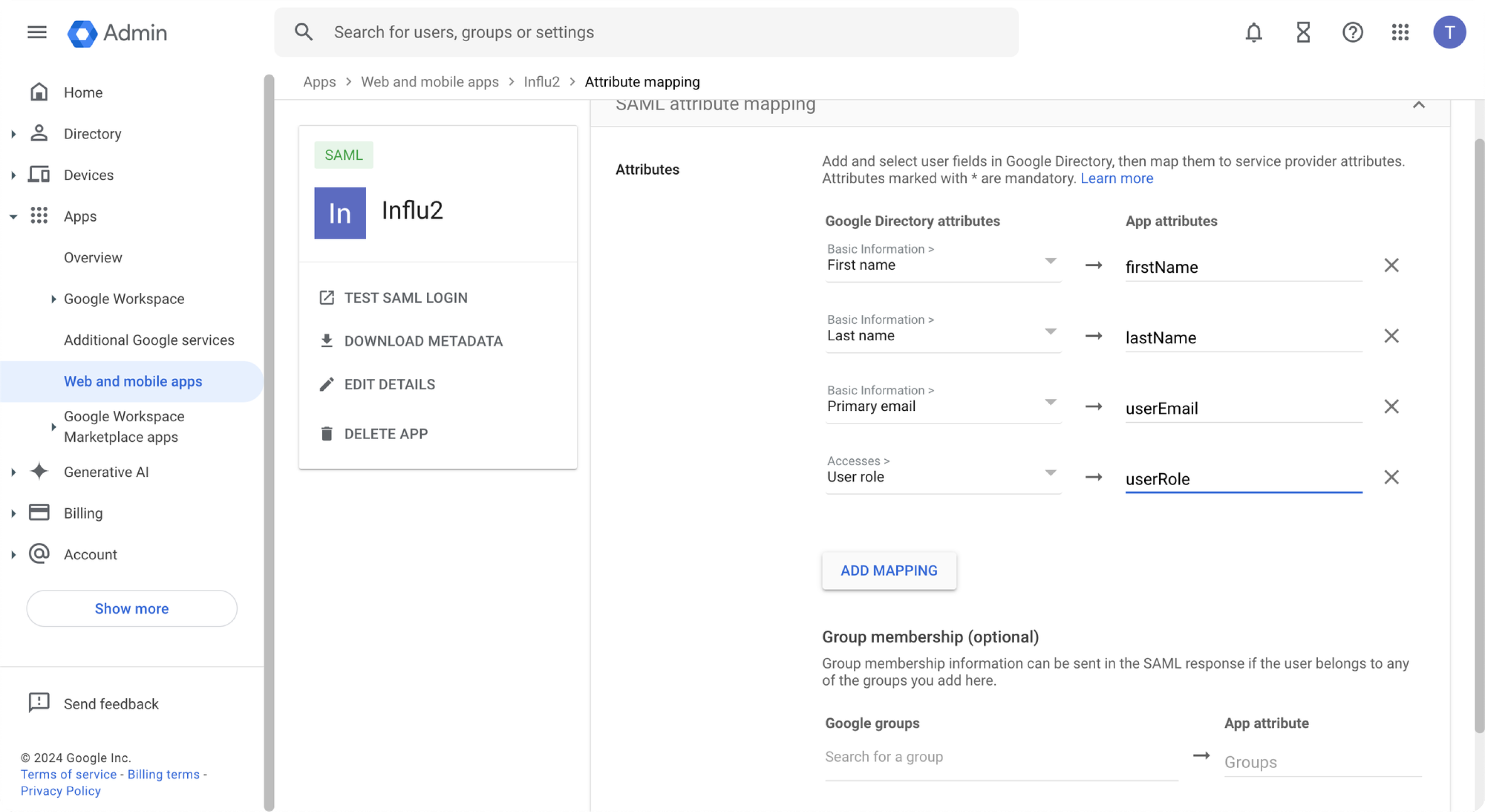Expand the Billing section arrow
The image size is (1485, 812).
[x=13, y=513]
